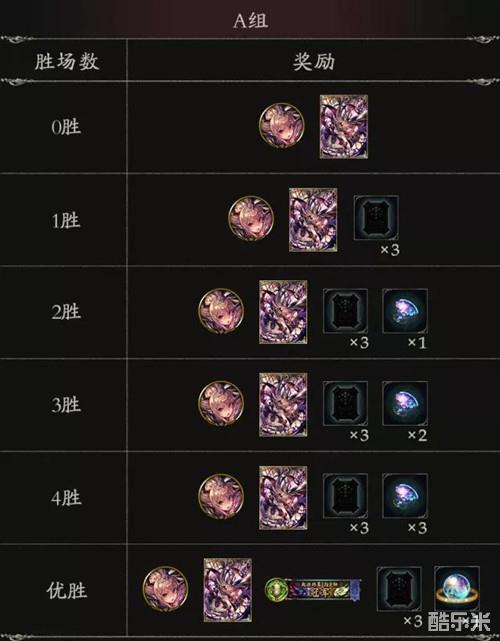The image size is (500, 641).
Task: Click the card pack ticket in 优胜 row
Action: click(x=399, y=589)
